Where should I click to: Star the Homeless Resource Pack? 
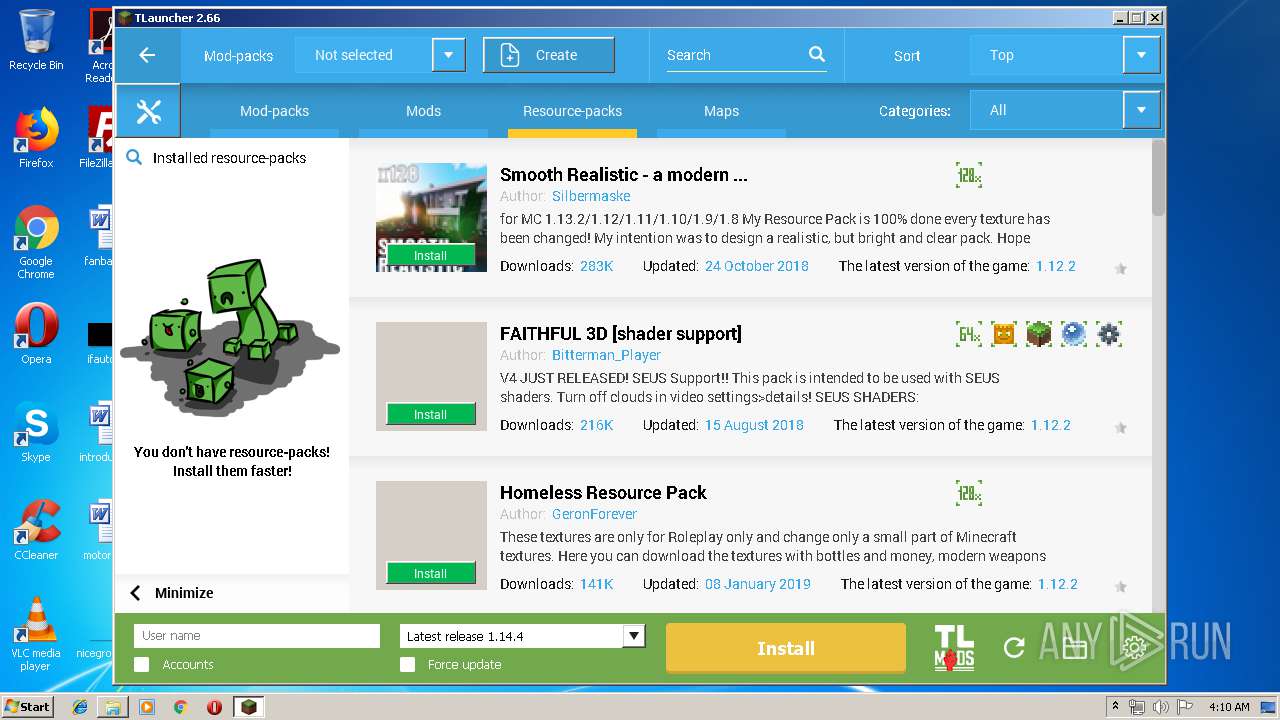tap(1121, 586)
